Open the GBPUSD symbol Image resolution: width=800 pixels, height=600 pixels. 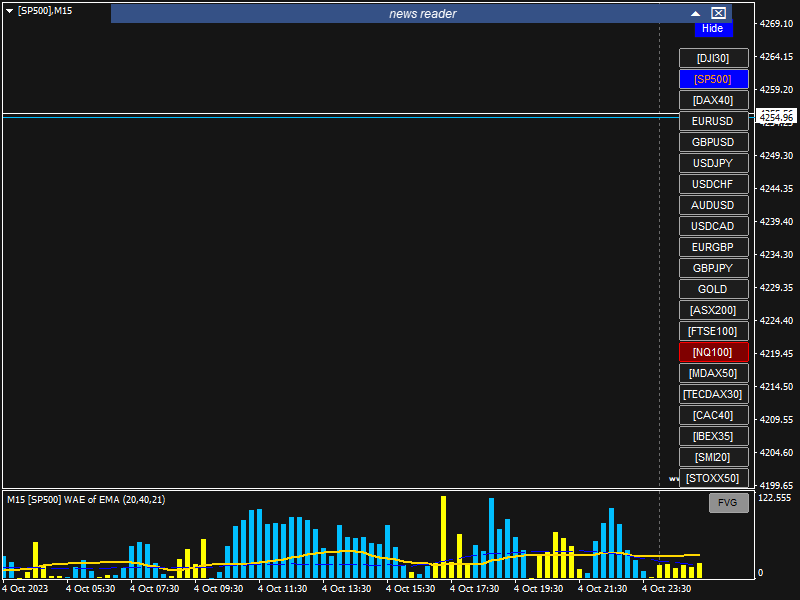coord(713,142)
